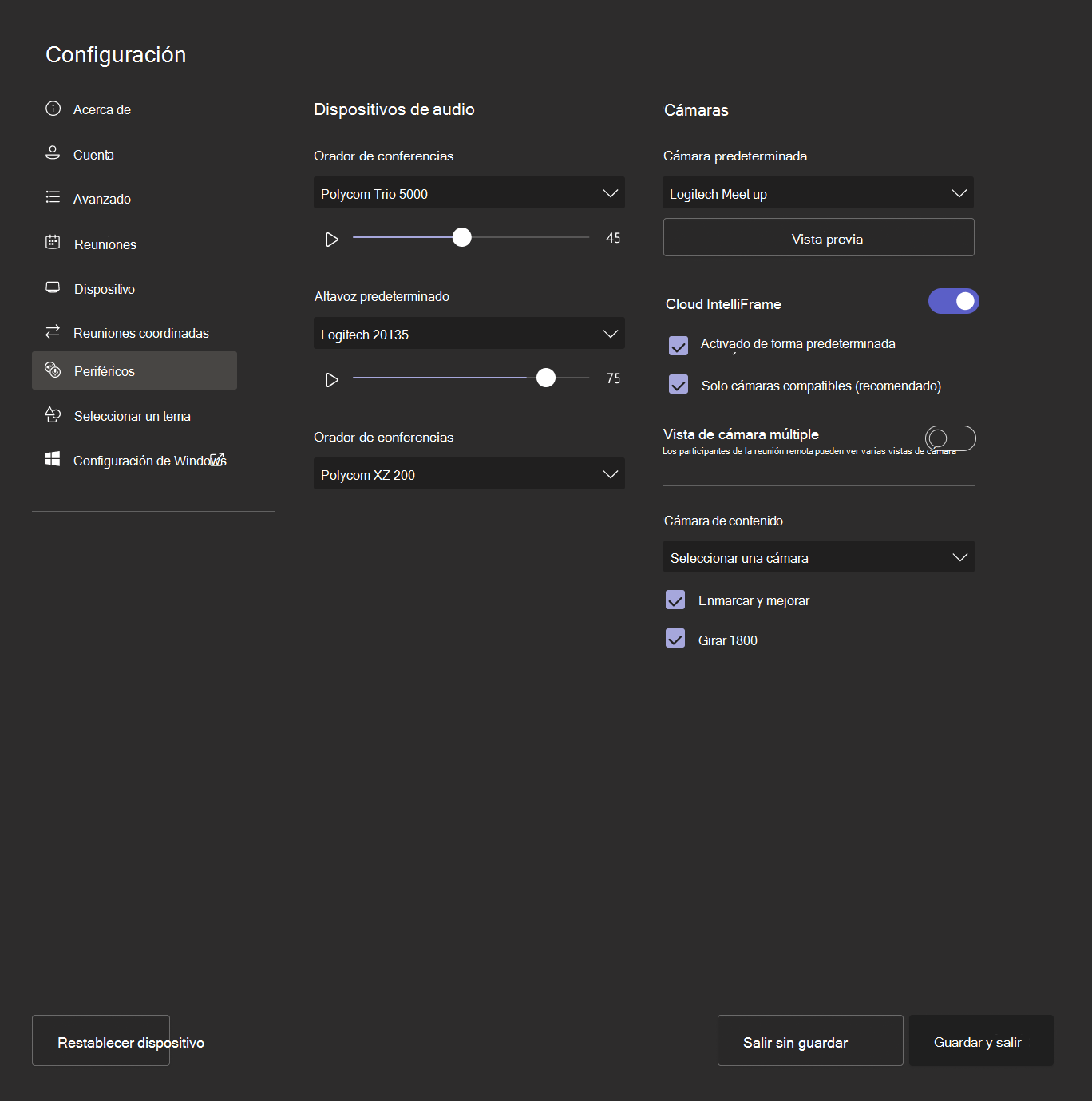
Task: Open Configuración de Windows via the Windows icon
Action: click(x=53, y=459)
